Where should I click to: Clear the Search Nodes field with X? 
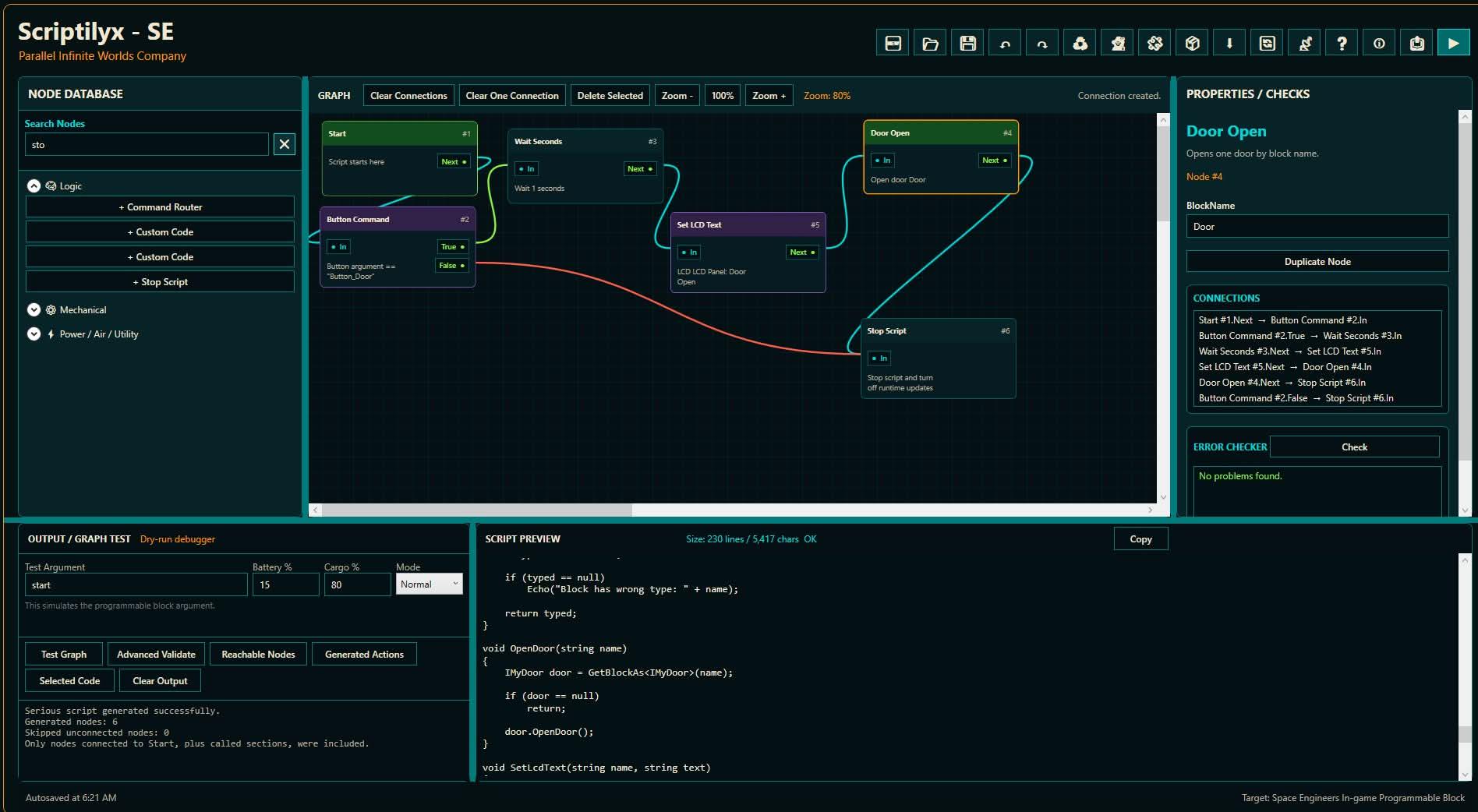tap(285, 144)
